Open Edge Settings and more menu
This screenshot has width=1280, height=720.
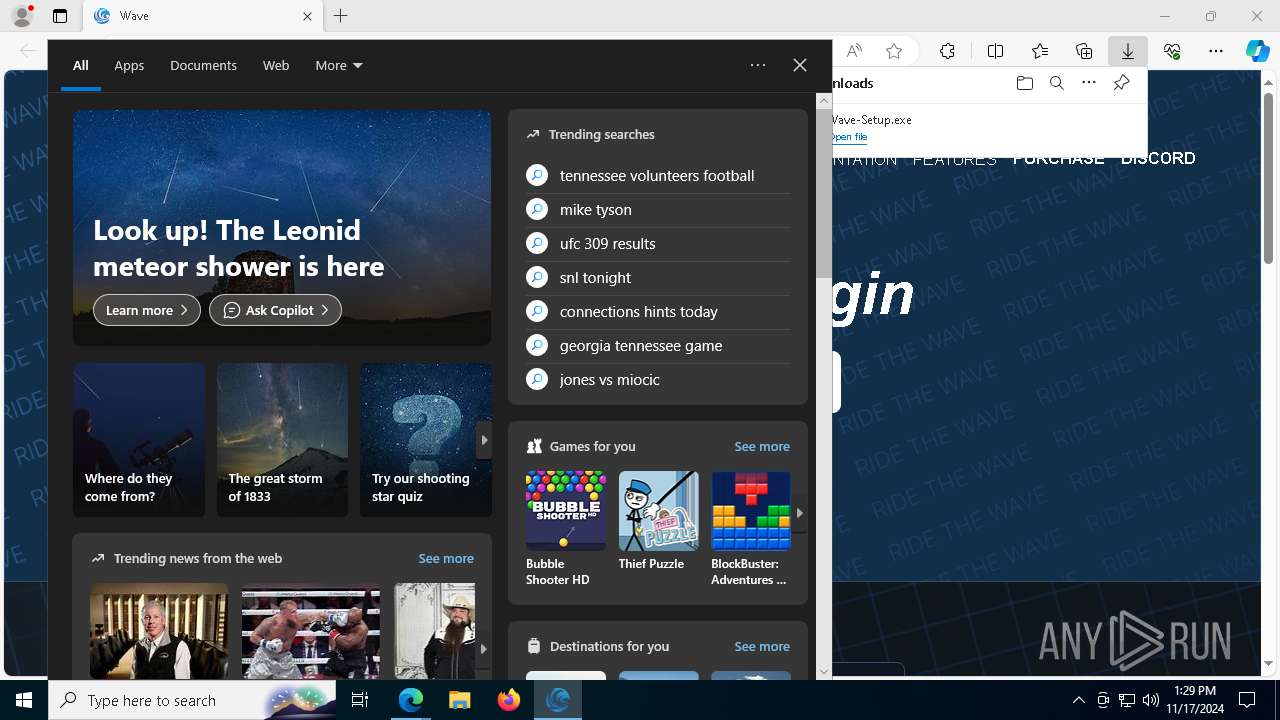pos(1216,51)
